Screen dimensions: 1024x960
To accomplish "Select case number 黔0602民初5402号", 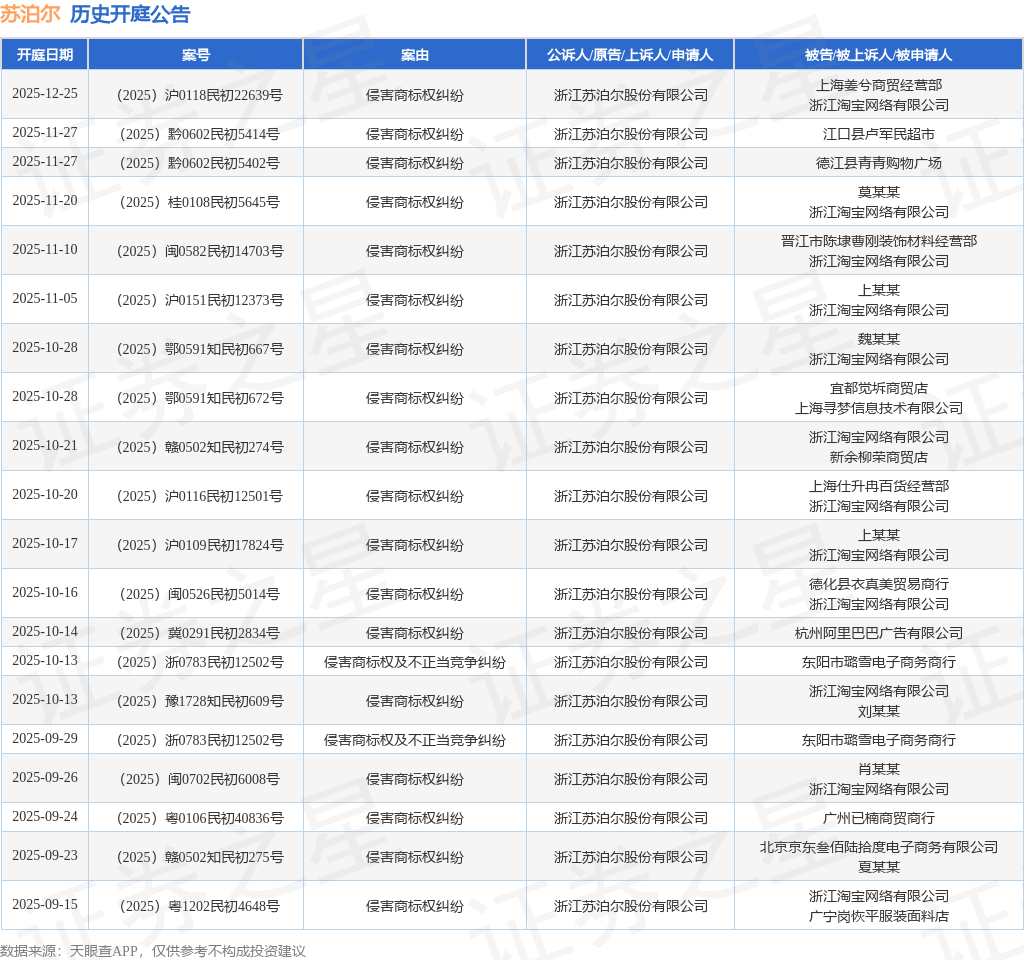I will click(200, 163).
